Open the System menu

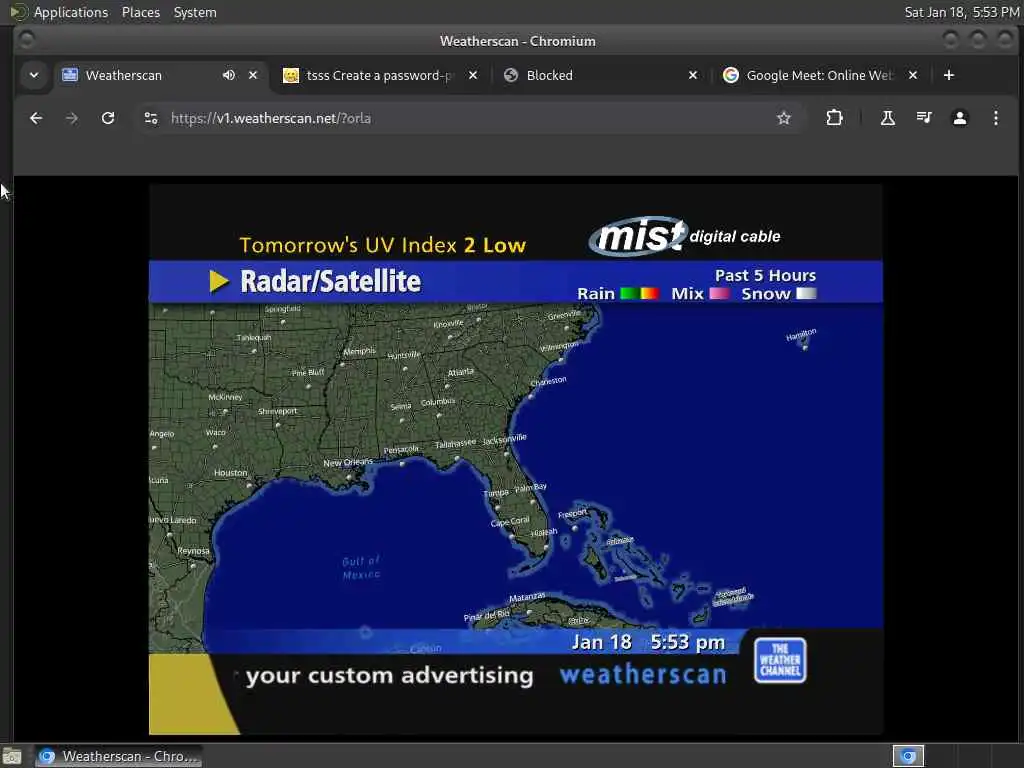click(195, 12)
